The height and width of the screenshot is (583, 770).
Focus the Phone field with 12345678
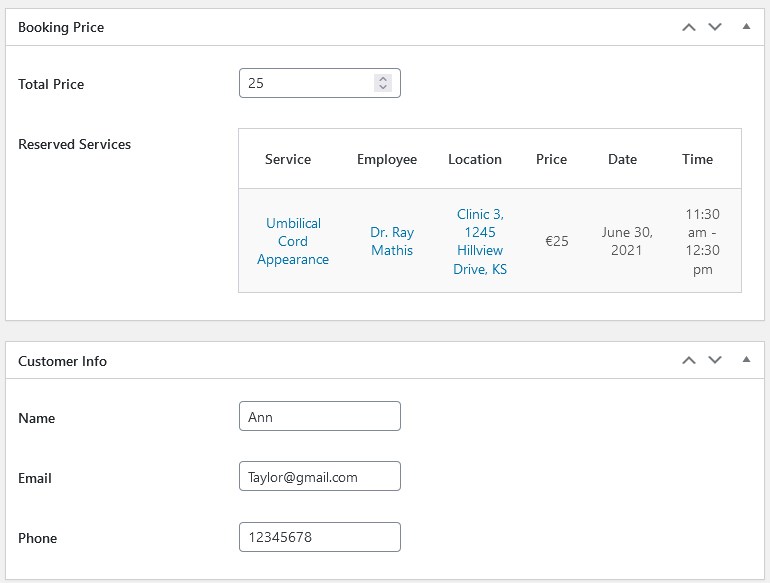coord(320,537)
